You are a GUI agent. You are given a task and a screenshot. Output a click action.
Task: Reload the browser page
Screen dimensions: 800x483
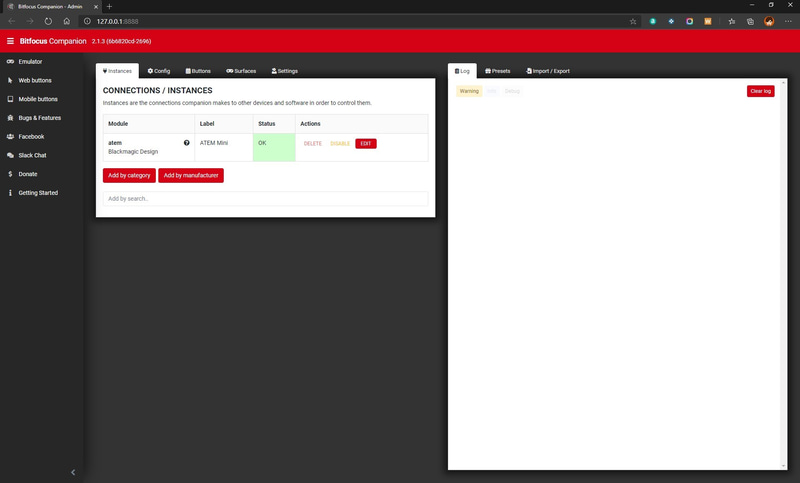pos(48,21)
